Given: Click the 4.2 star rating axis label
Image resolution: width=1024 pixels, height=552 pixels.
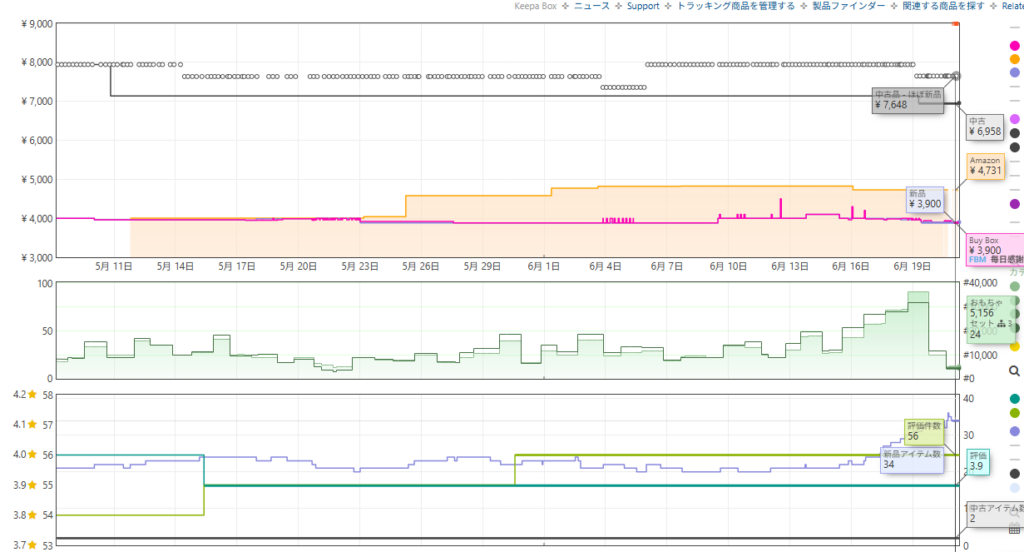Looking at the screenshot, I should click(x=25, y=395).
